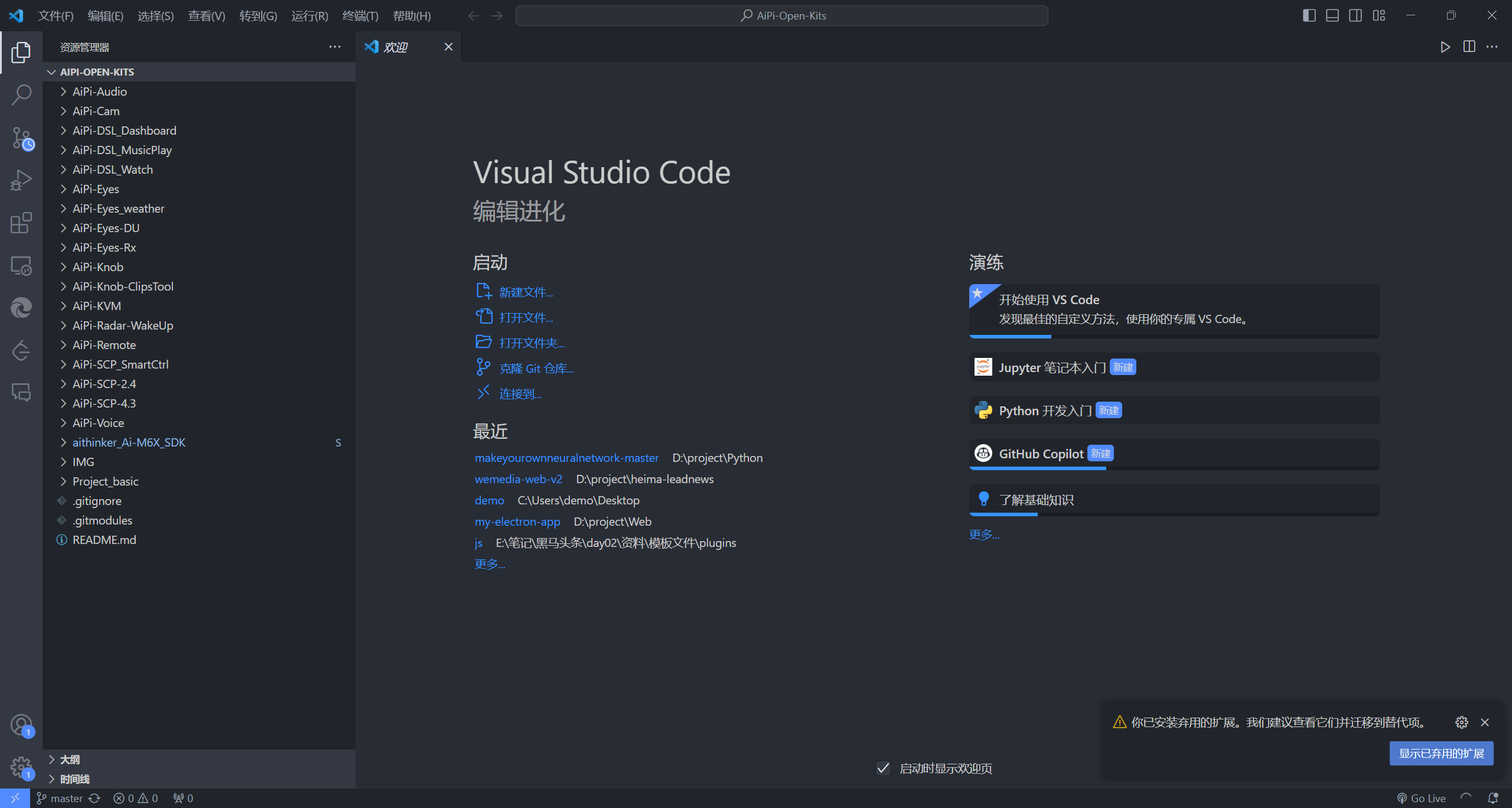
Task: Open Run and Debug view icon
Action: click(21, 180)
